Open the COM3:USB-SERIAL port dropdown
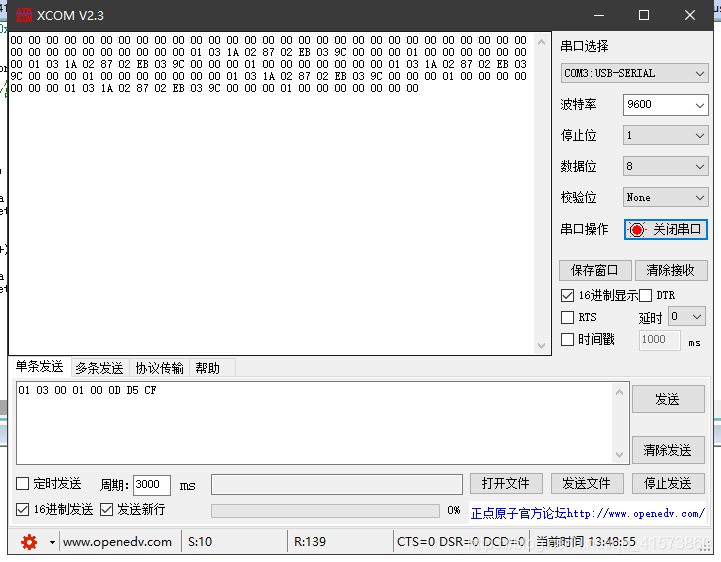Screen dimensions: 721x562 coord(634,73)
